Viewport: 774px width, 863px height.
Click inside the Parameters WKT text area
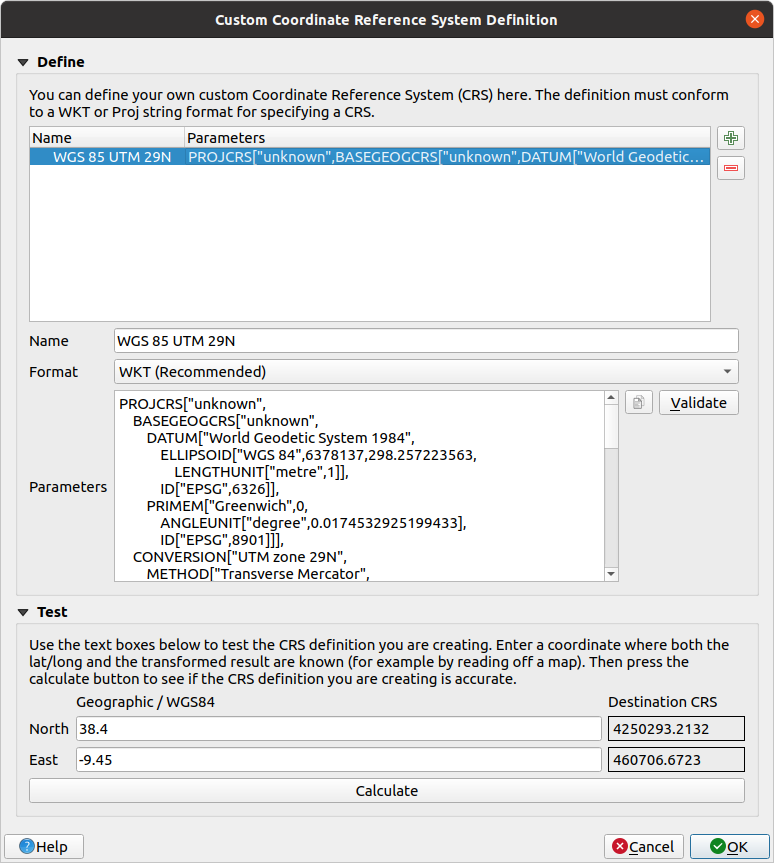pos(360,485)
